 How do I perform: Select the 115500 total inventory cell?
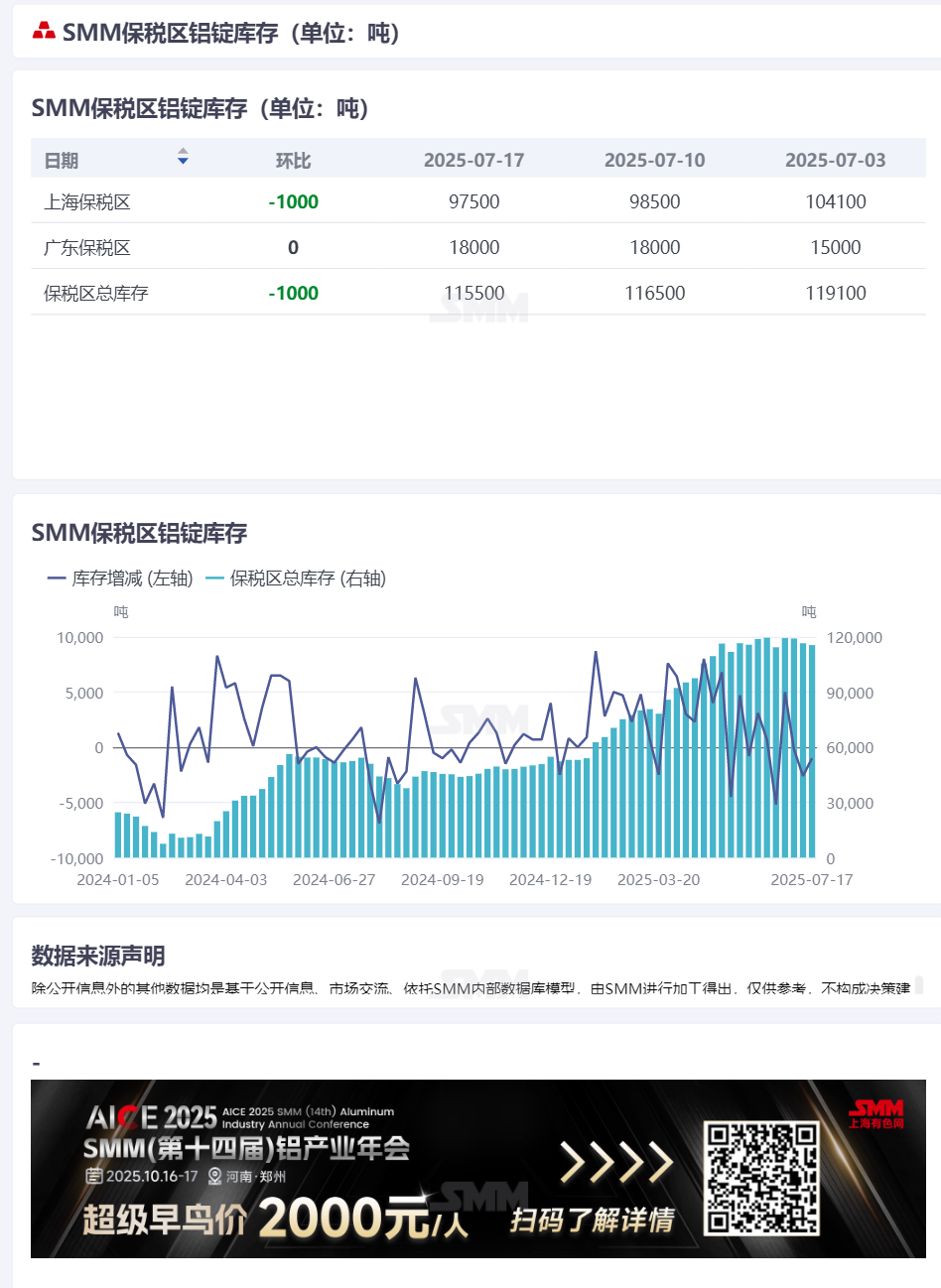coord(473,294)
